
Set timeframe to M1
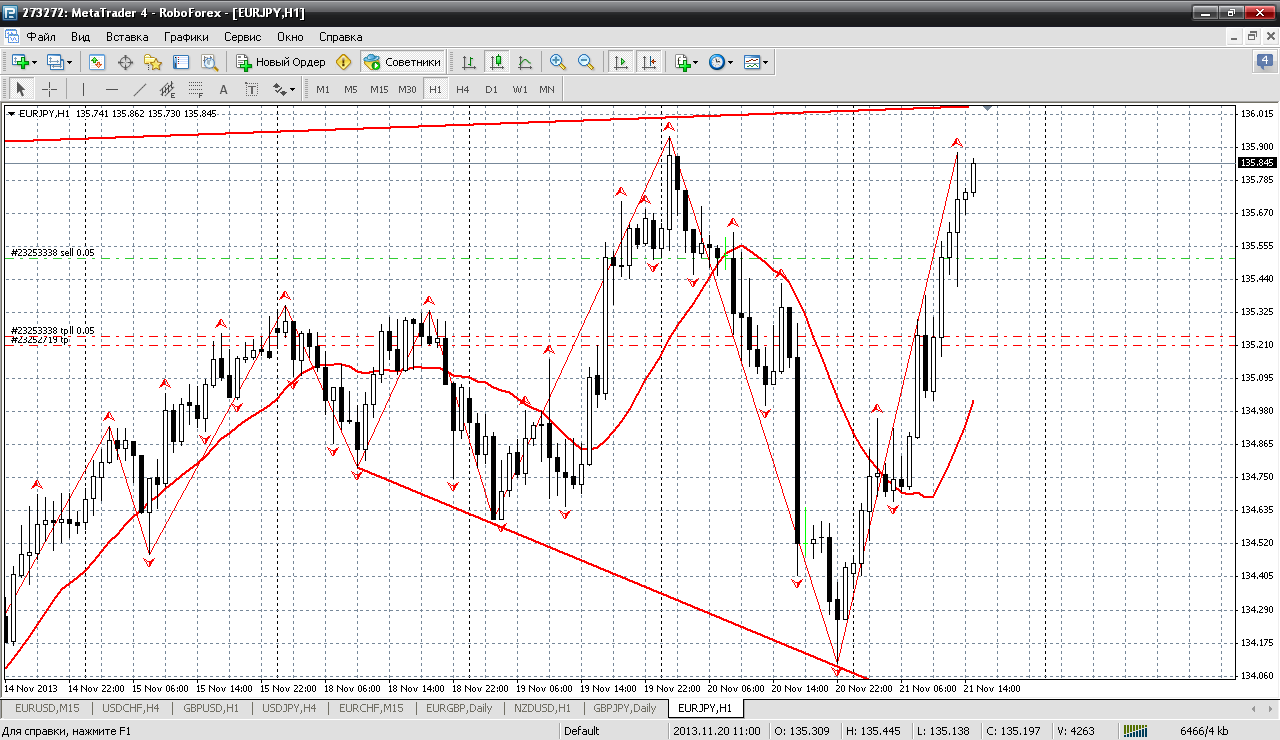323,89
